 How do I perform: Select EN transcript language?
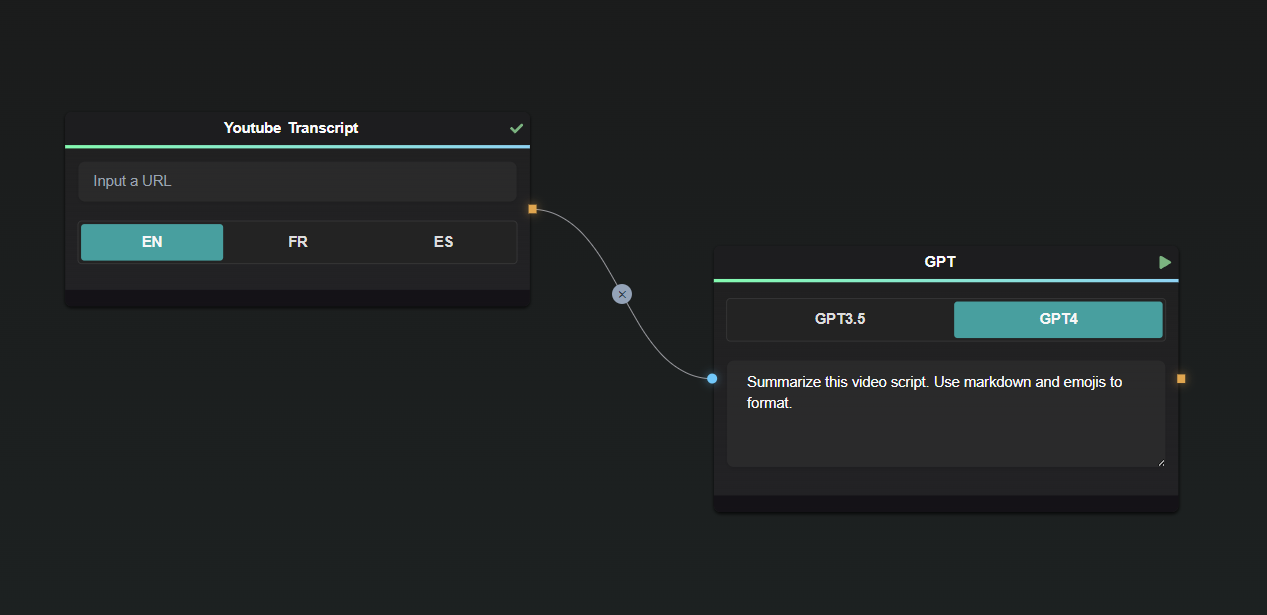point(152,242)
